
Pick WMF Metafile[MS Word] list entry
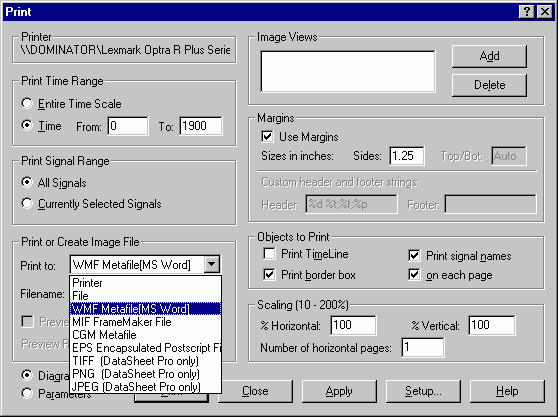(146, 308)
